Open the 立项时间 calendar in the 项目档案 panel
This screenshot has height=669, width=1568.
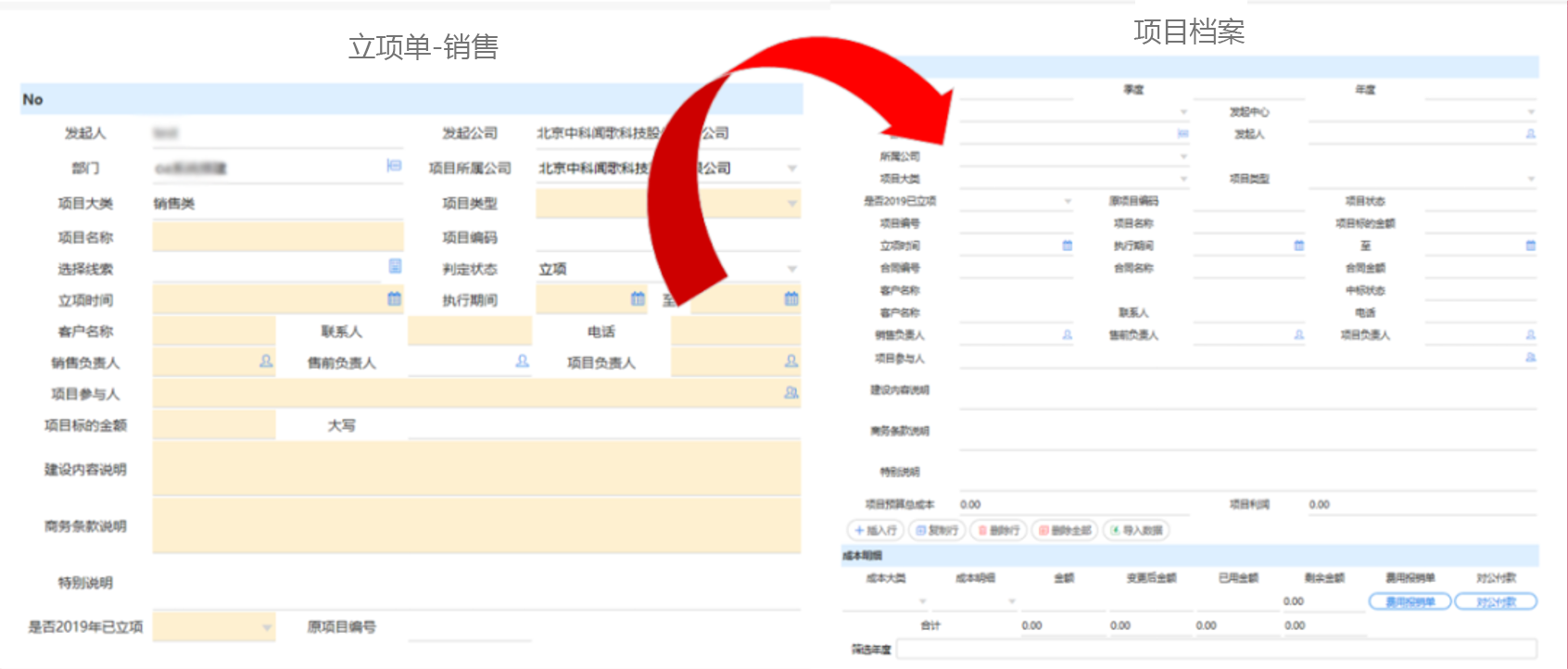point(1067,246)
